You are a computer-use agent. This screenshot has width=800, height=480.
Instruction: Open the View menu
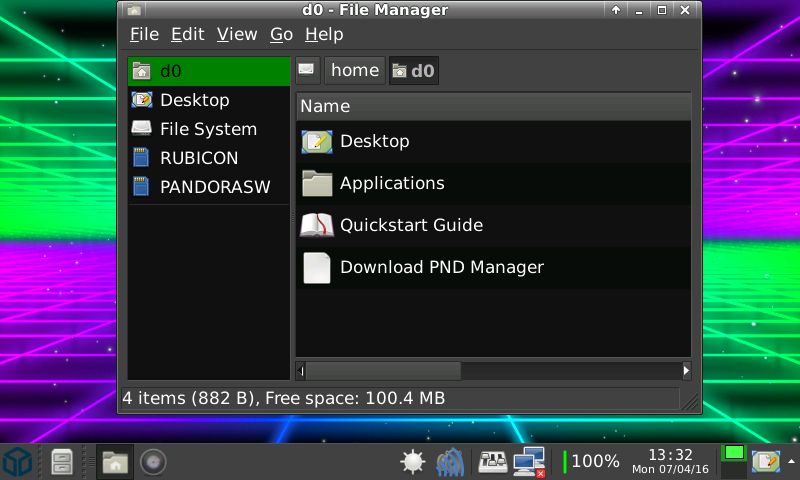[237, 34]
